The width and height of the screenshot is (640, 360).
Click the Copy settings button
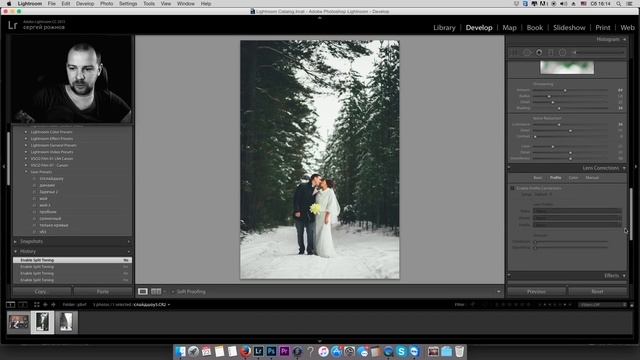tap(41, 291)
